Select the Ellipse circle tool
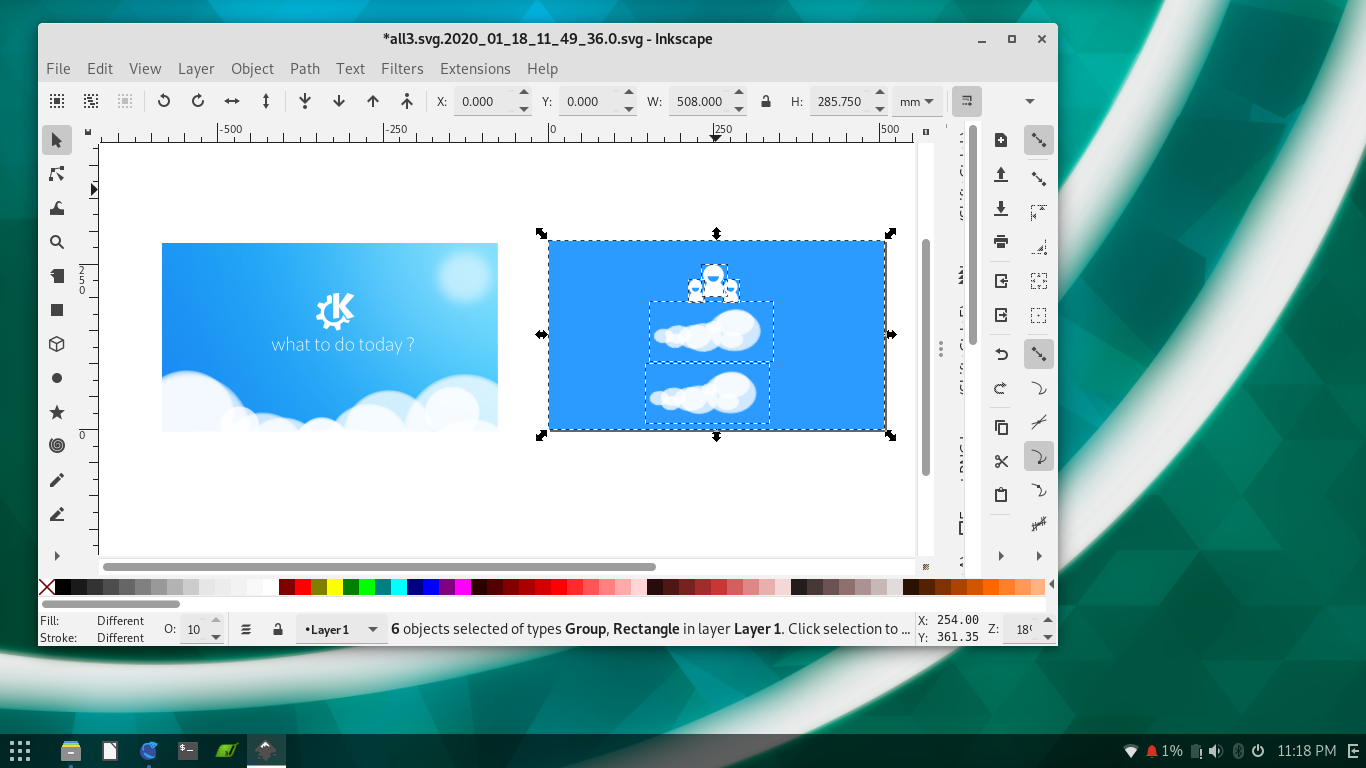1366x768 pixels. click(57, 378)
